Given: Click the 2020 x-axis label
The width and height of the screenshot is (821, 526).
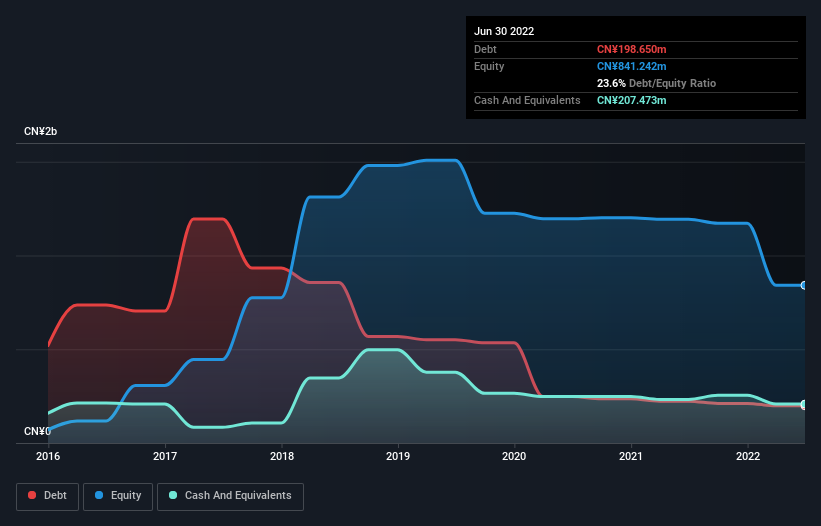Looking at the screenshot, I should click(x=514, y=456).
